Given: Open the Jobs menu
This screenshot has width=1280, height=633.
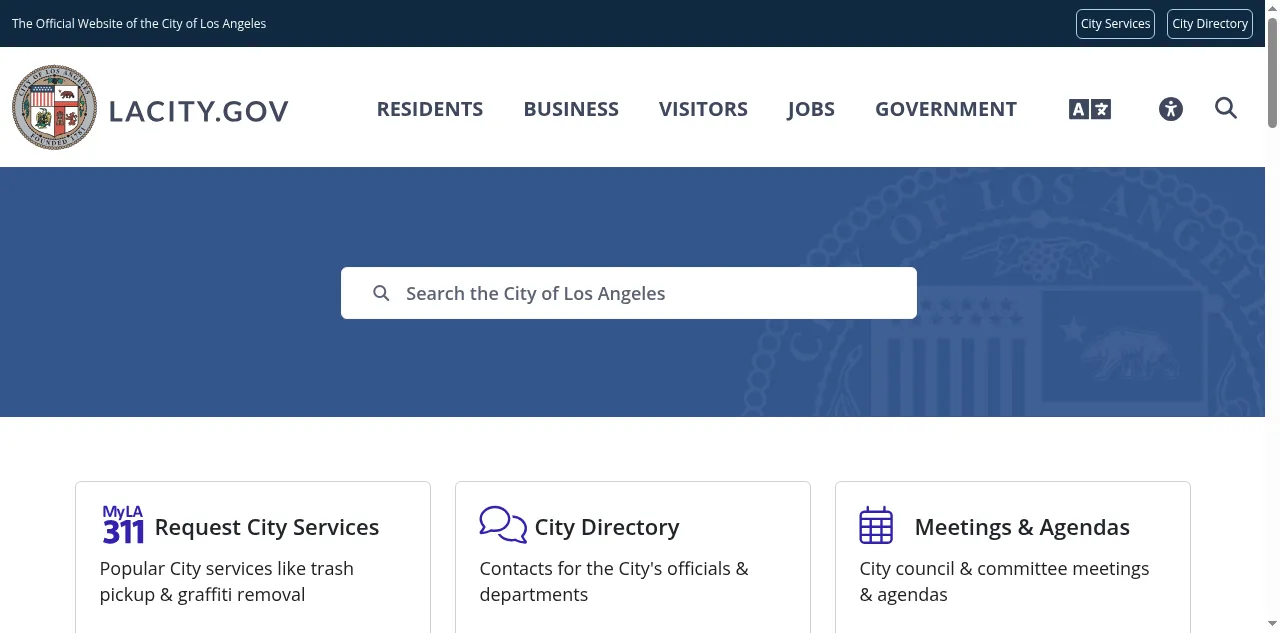Looking at the screenshot, I should click(x=811, y=109).
